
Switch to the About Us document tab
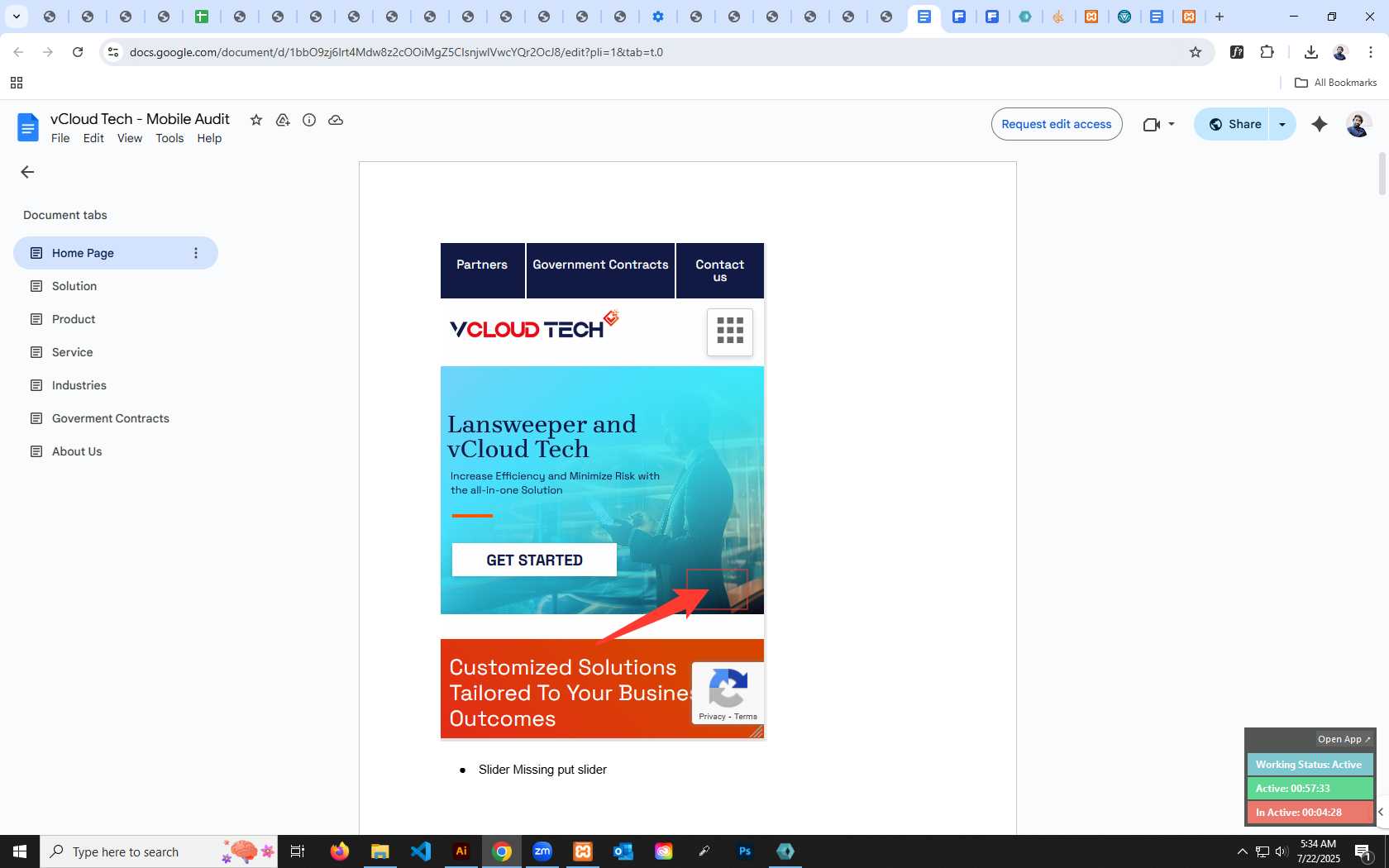pyautogui.click(x=77, y=451)
